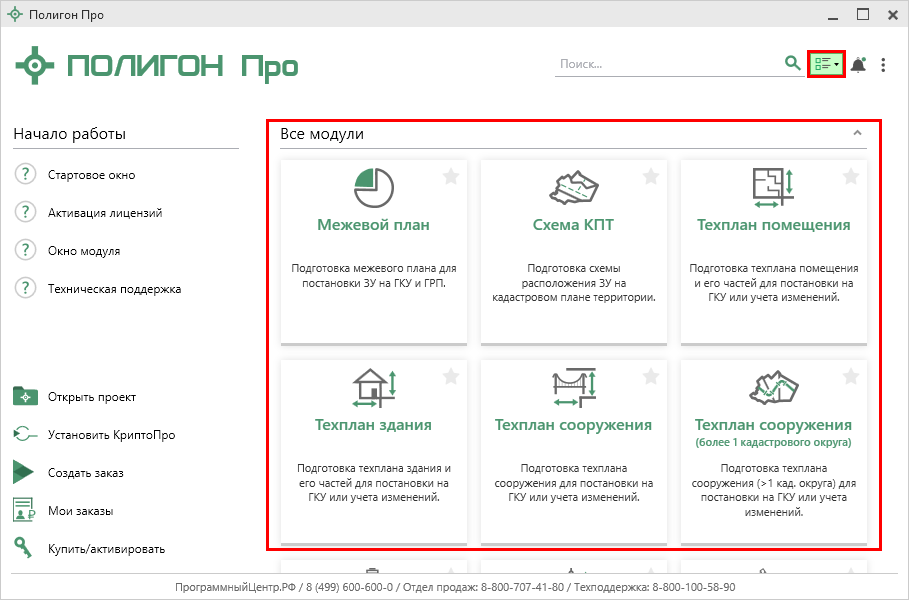Favorite the Межевой план module star
The image size is (909, 600).
(451, 176)
